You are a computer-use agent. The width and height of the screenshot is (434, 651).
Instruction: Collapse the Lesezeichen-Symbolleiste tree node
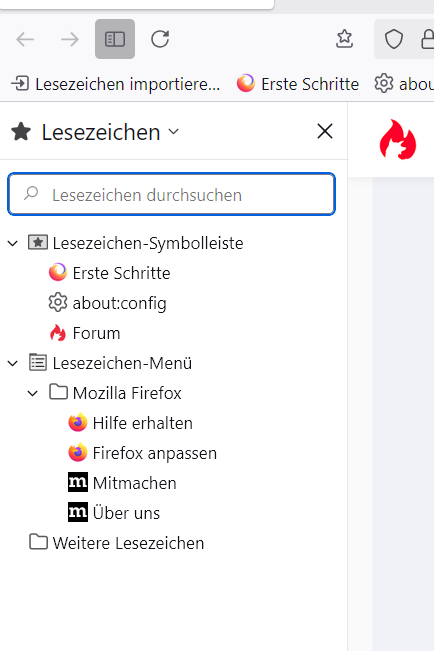point(13,243)
